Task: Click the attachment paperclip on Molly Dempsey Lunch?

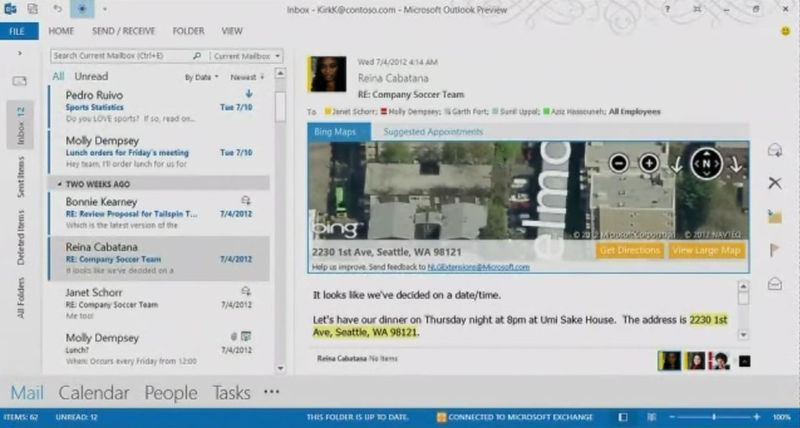Action: pos(234,336)
